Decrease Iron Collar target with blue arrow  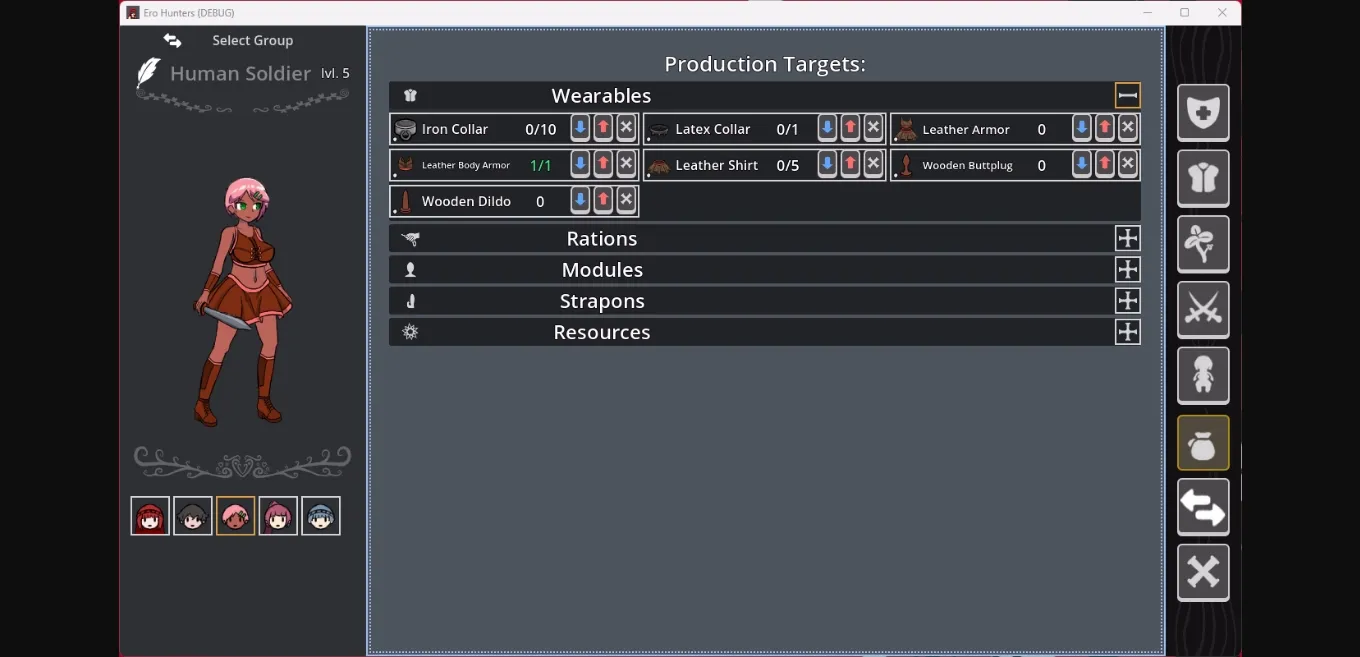pyautogui.click(x=580, y=128)
